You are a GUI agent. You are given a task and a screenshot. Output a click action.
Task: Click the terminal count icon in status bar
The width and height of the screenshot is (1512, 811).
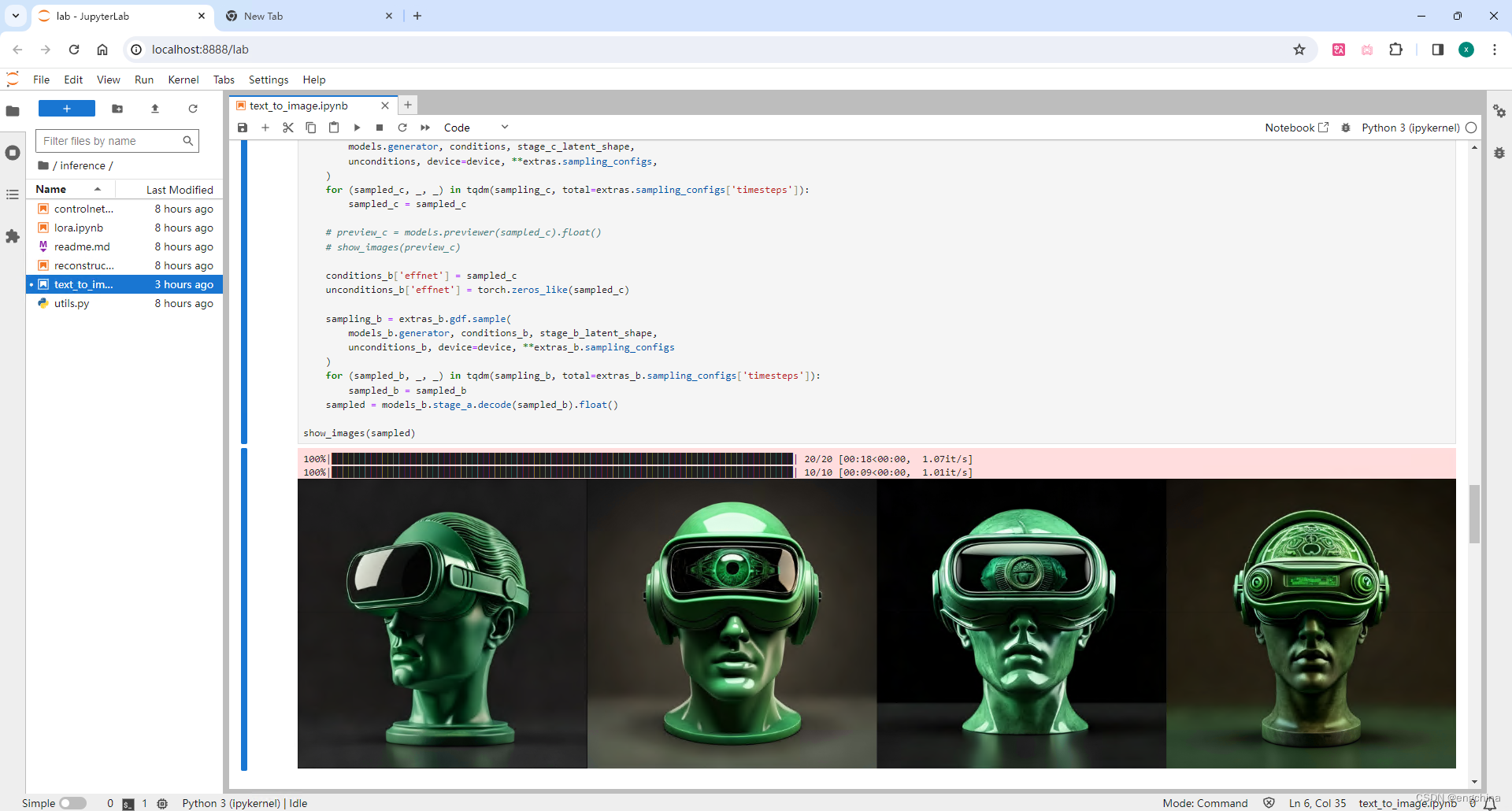click(x=128, y=803)
